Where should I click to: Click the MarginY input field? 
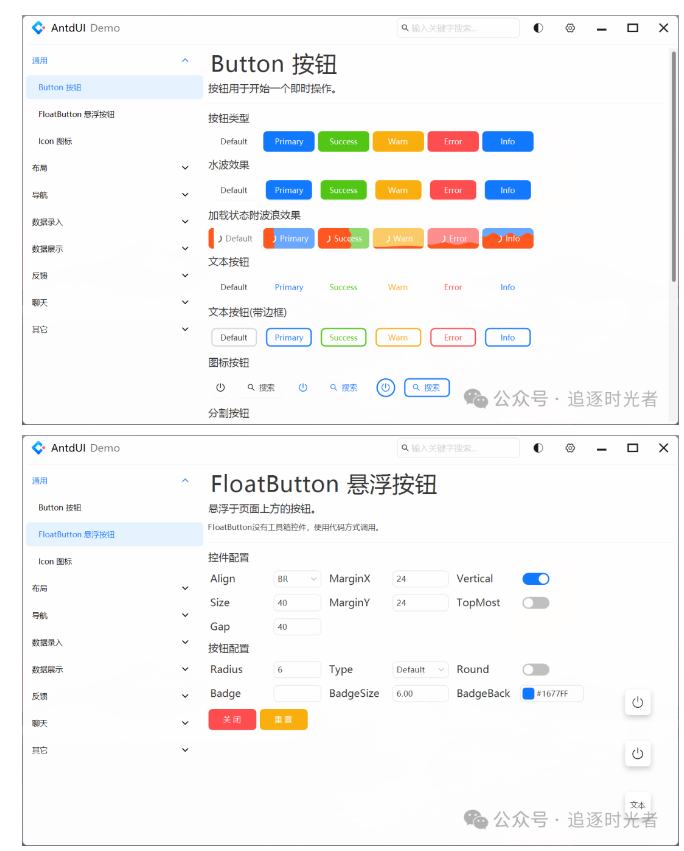tap(420, 603)
